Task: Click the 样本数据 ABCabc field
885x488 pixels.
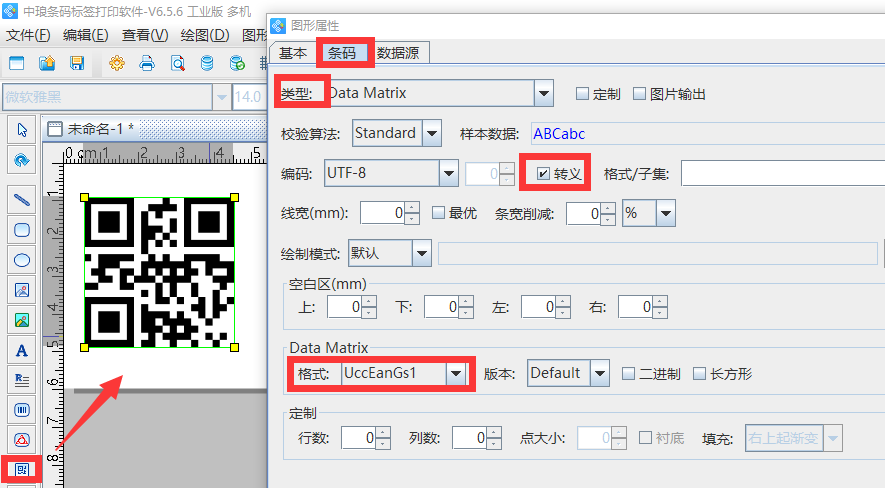Action: [x=708, y=134]
